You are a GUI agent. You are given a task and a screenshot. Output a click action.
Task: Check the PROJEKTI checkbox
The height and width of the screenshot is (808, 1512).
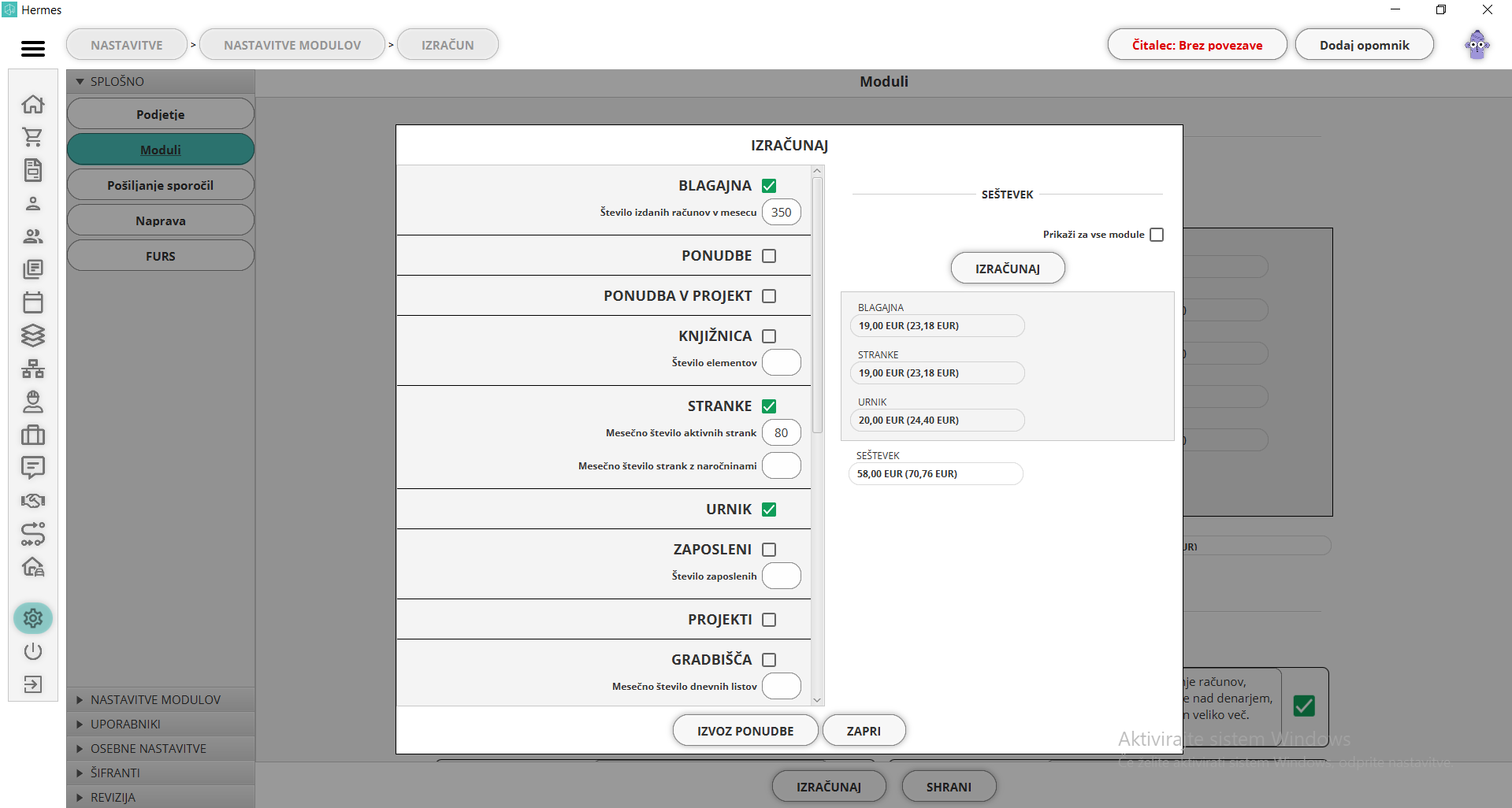(770, 620)
